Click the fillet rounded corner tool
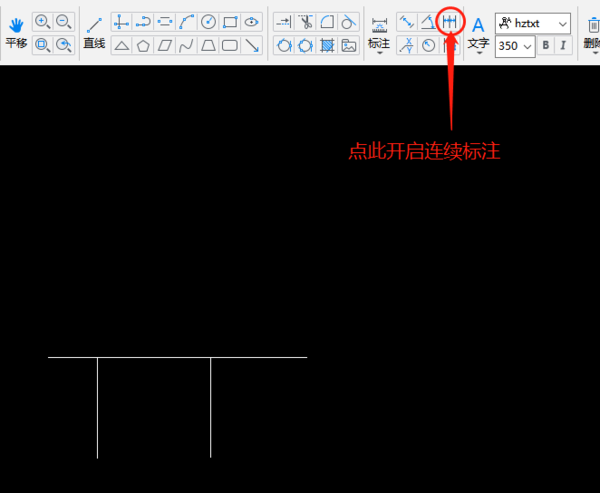 pyautogui.click(x=327, y=22)
